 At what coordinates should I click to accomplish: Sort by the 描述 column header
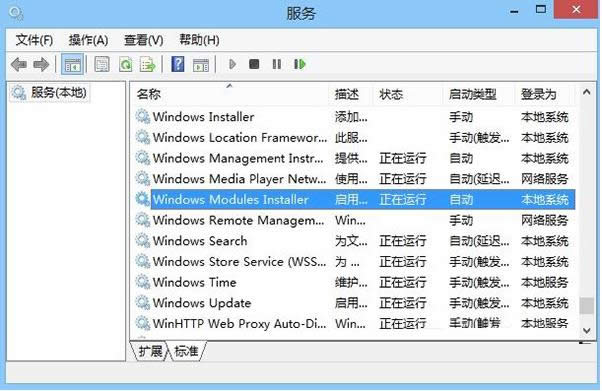351,94
